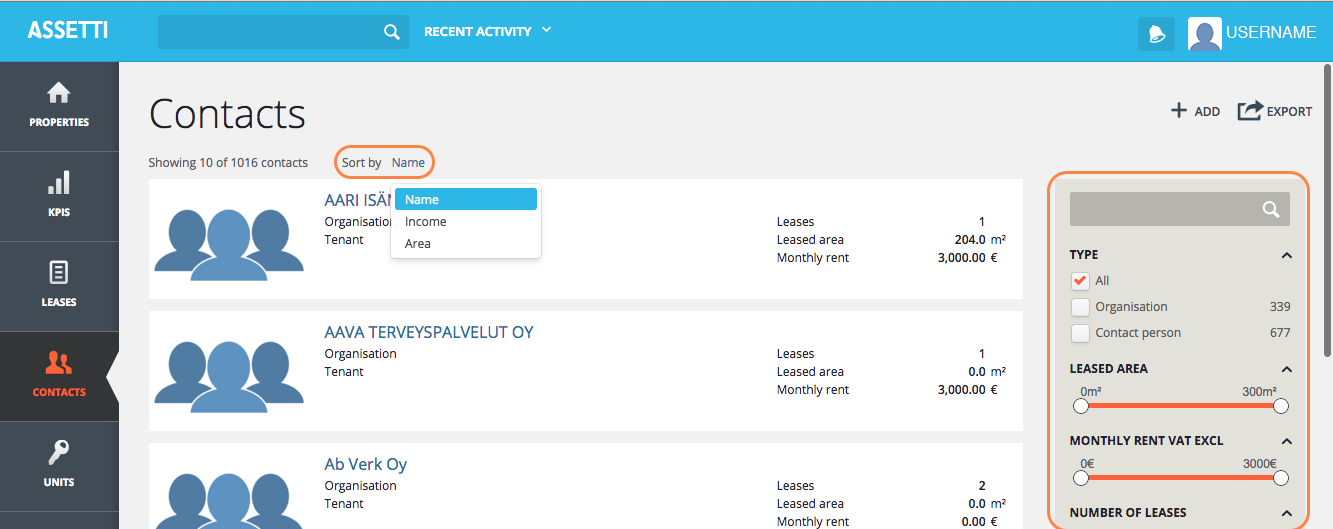This screenshot has height=529, width=1333.
Task: Open the Units key icon
Action: [59, 453]
